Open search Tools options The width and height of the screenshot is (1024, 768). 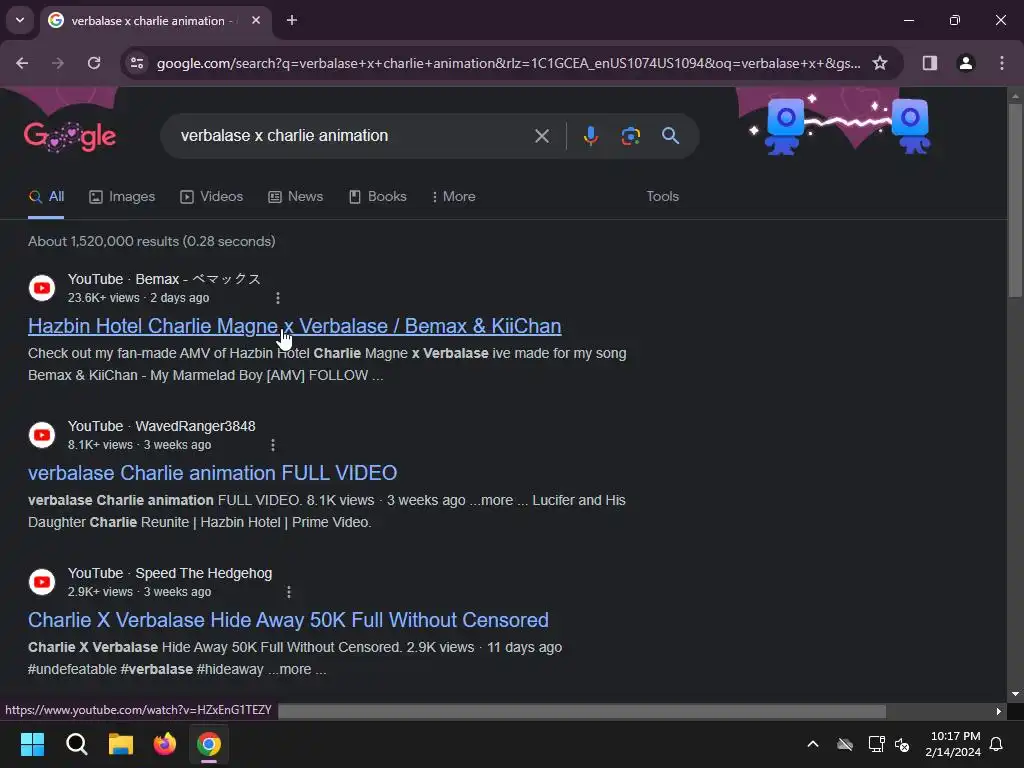point(662,197)
